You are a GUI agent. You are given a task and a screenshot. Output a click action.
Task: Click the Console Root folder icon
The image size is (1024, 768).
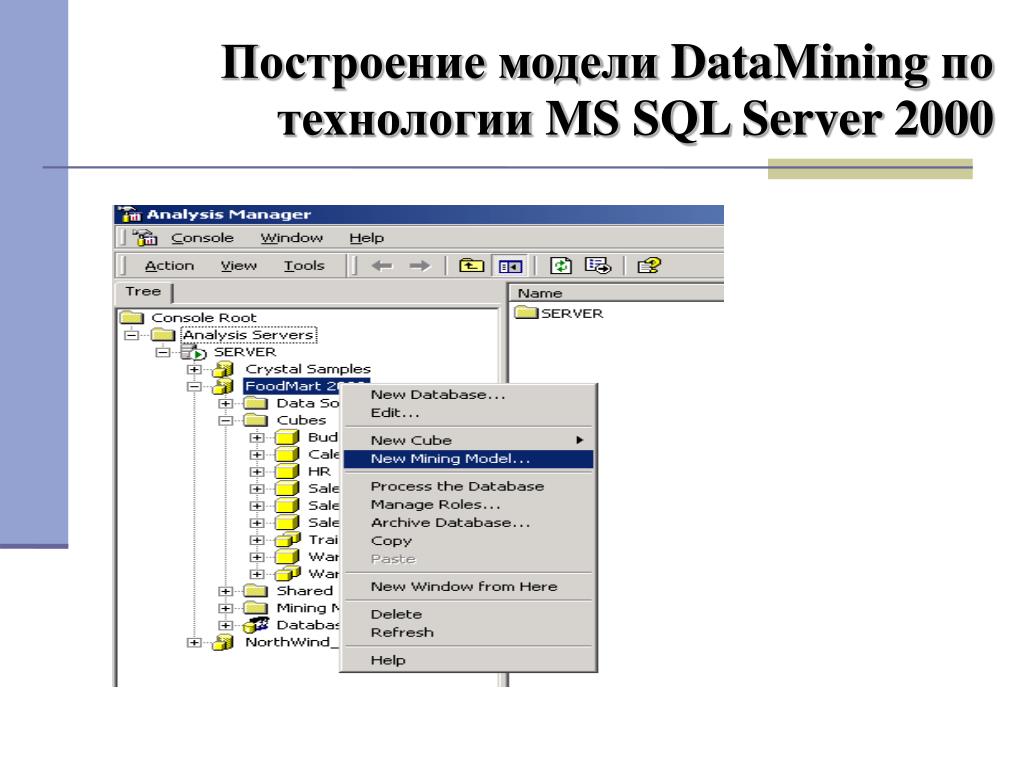[x=132, y=317]
